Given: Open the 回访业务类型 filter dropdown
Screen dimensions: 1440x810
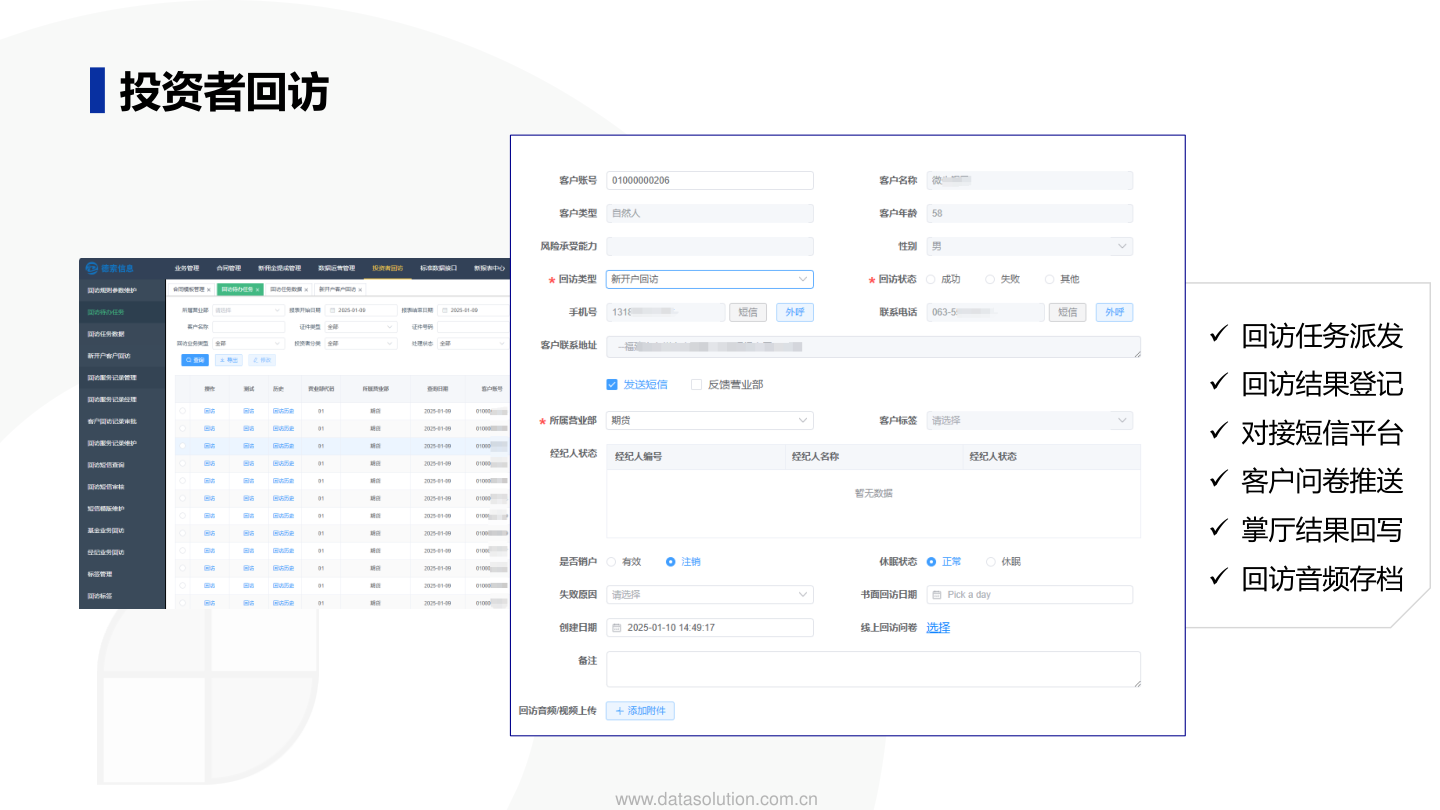Looking at the screenshot, I should pyautogui.click(x=248, y=343).
